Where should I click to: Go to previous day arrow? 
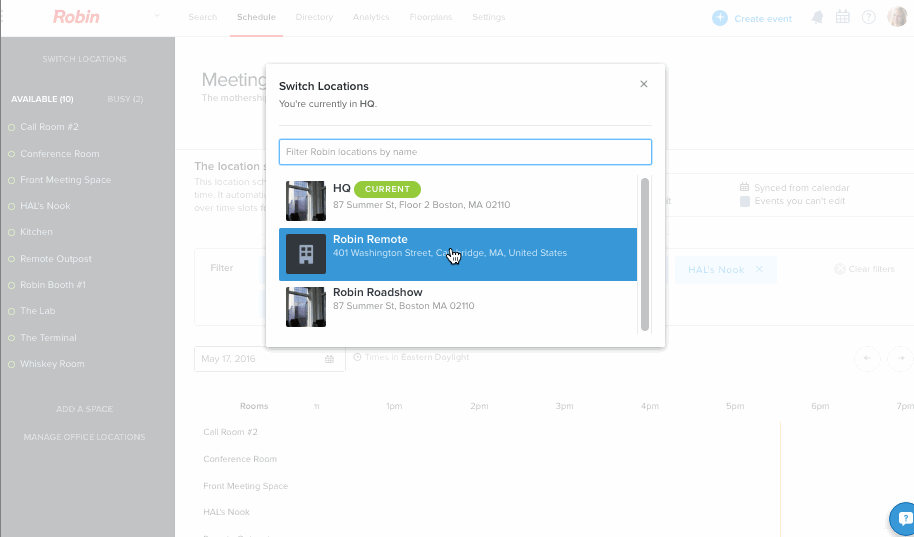click(867, 358)
